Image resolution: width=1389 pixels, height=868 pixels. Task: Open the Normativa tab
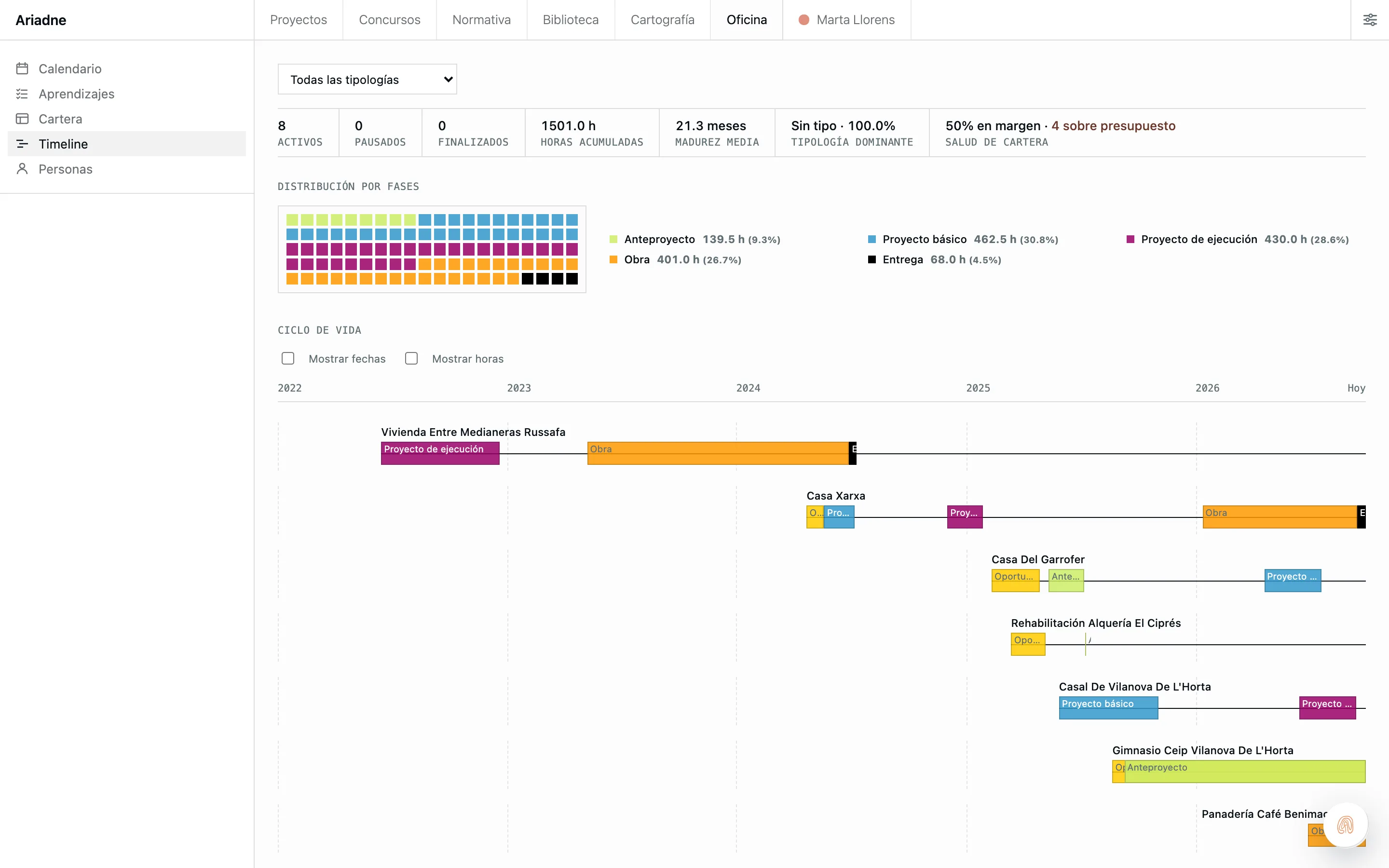(x=481, y=20)
